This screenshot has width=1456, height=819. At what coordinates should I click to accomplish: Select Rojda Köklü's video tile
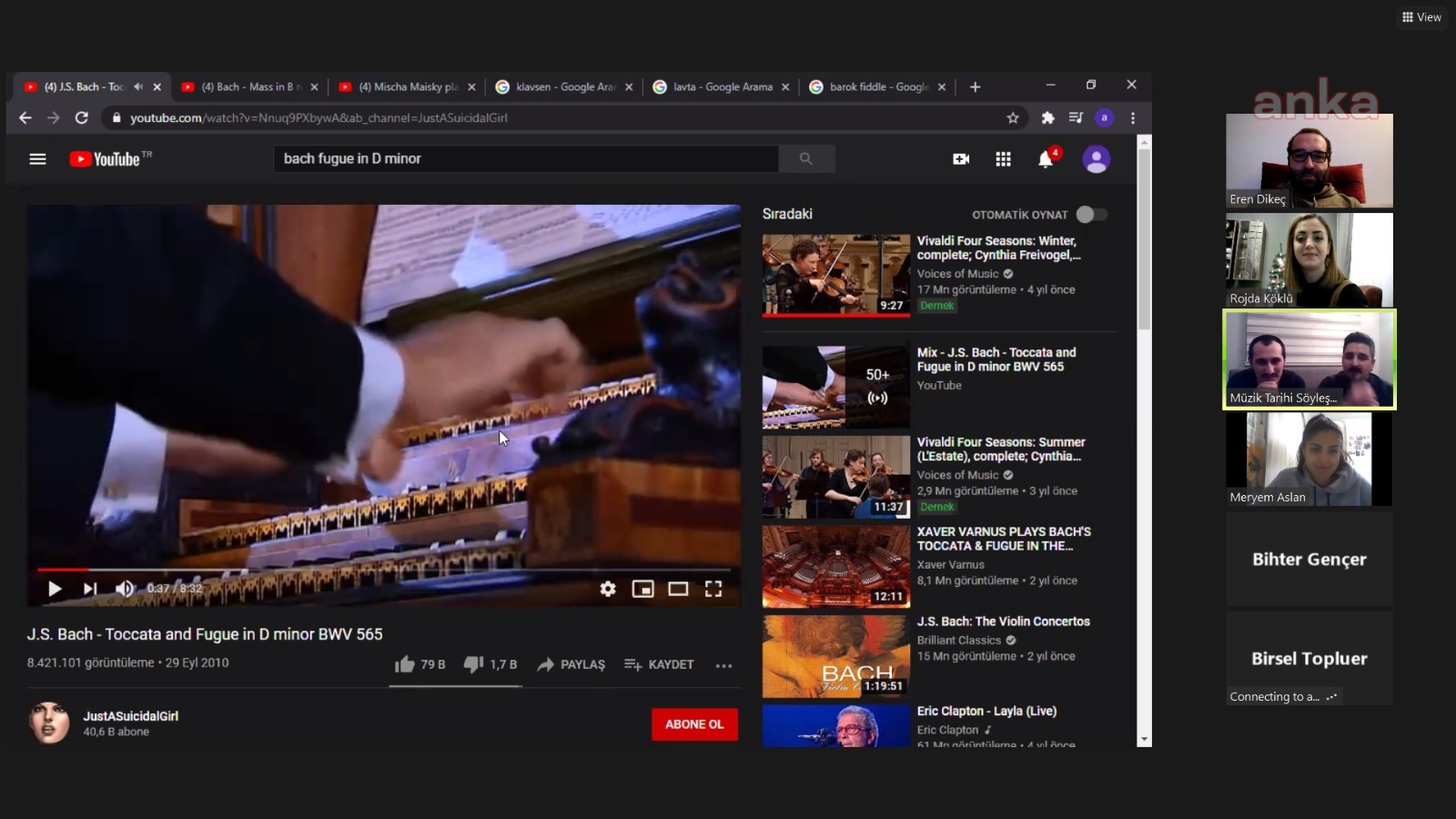[x=1309, y=260]
